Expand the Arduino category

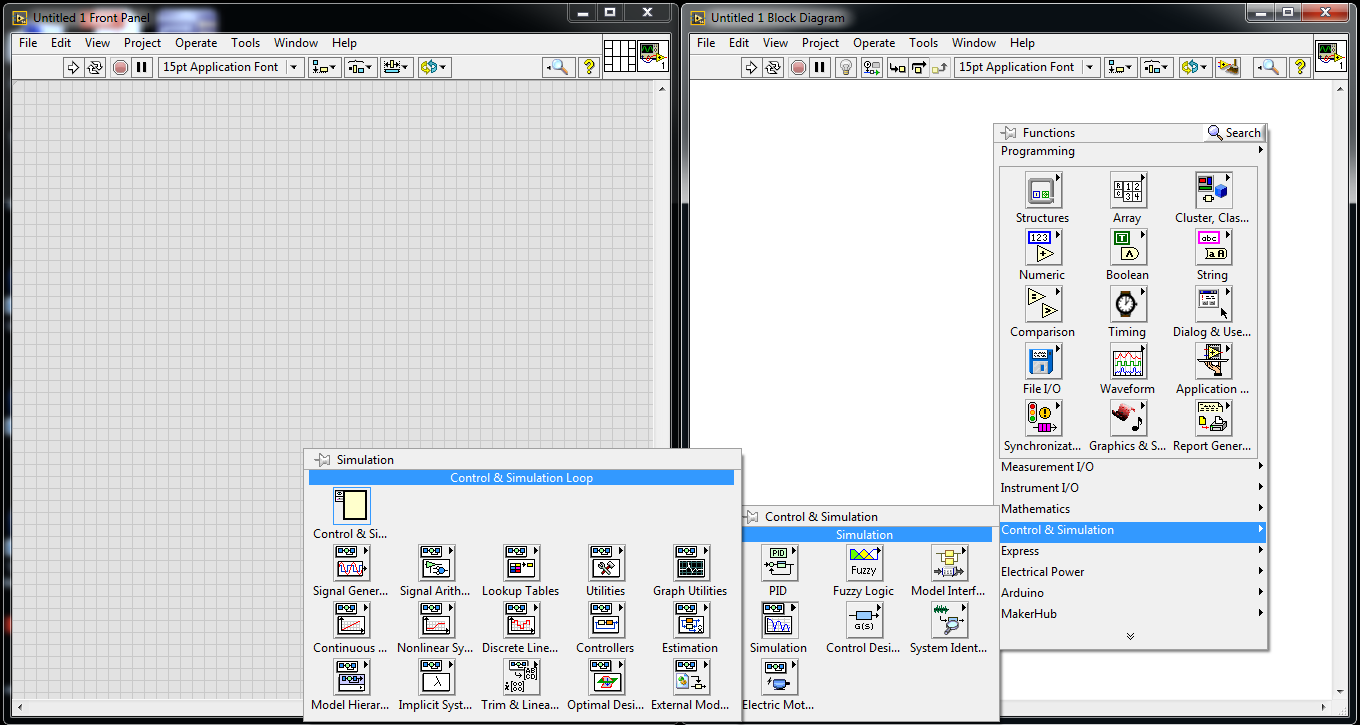point(1132,593)
